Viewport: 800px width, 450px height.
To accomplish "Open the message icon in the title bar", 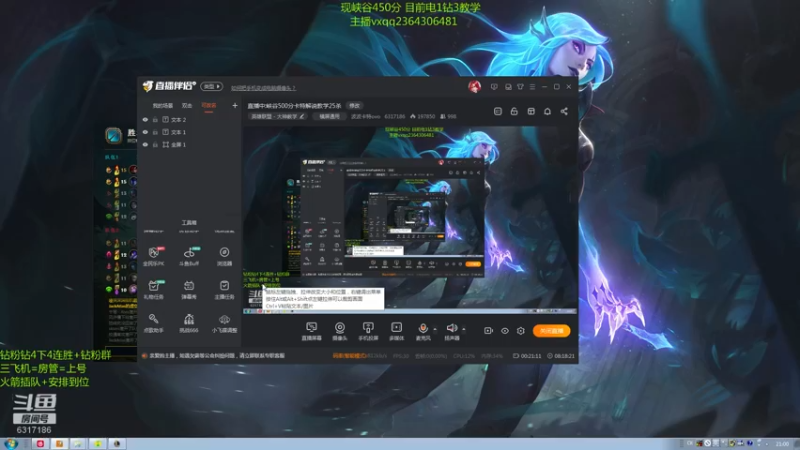I will point(494,87).
